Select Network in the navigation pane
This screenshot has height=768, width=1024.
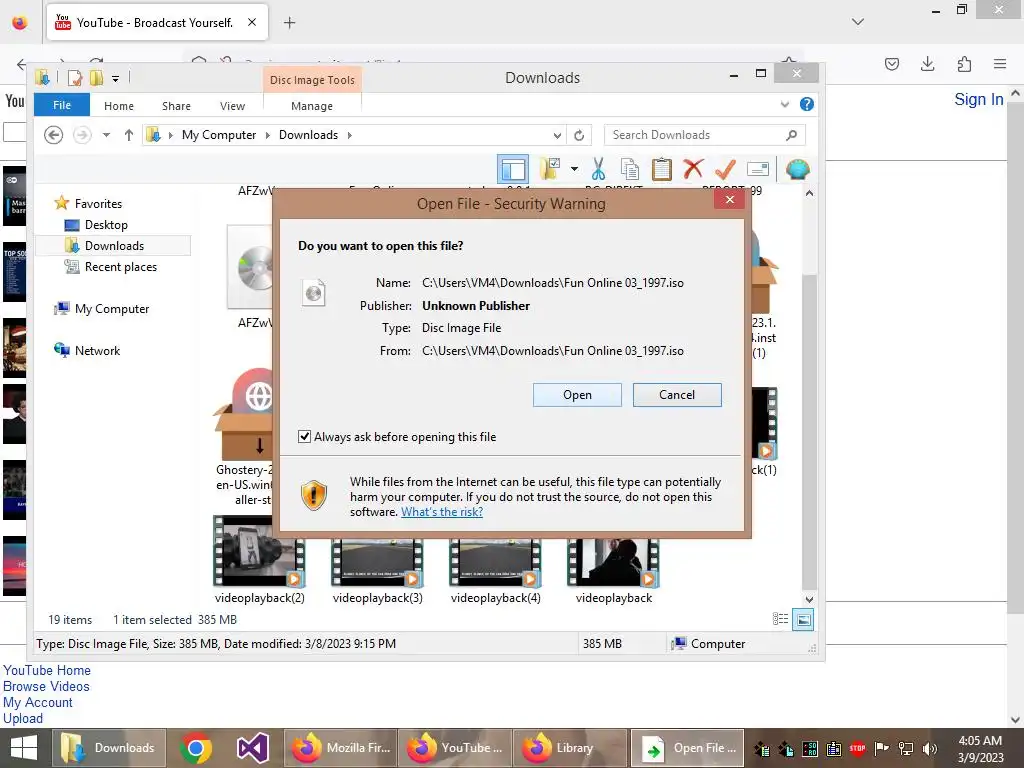click(x=97, y=351)
